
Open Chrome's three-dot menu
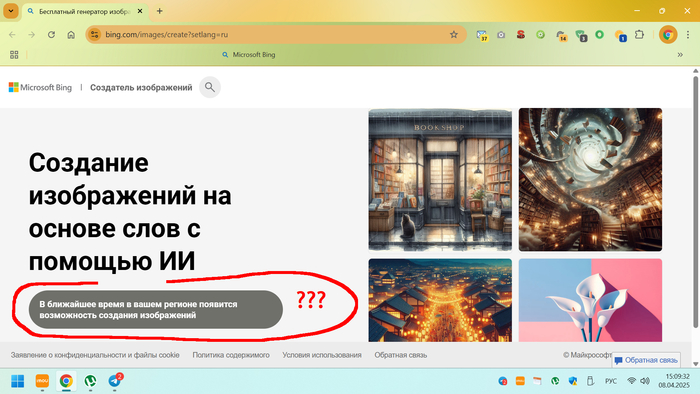tap(688, 34)
